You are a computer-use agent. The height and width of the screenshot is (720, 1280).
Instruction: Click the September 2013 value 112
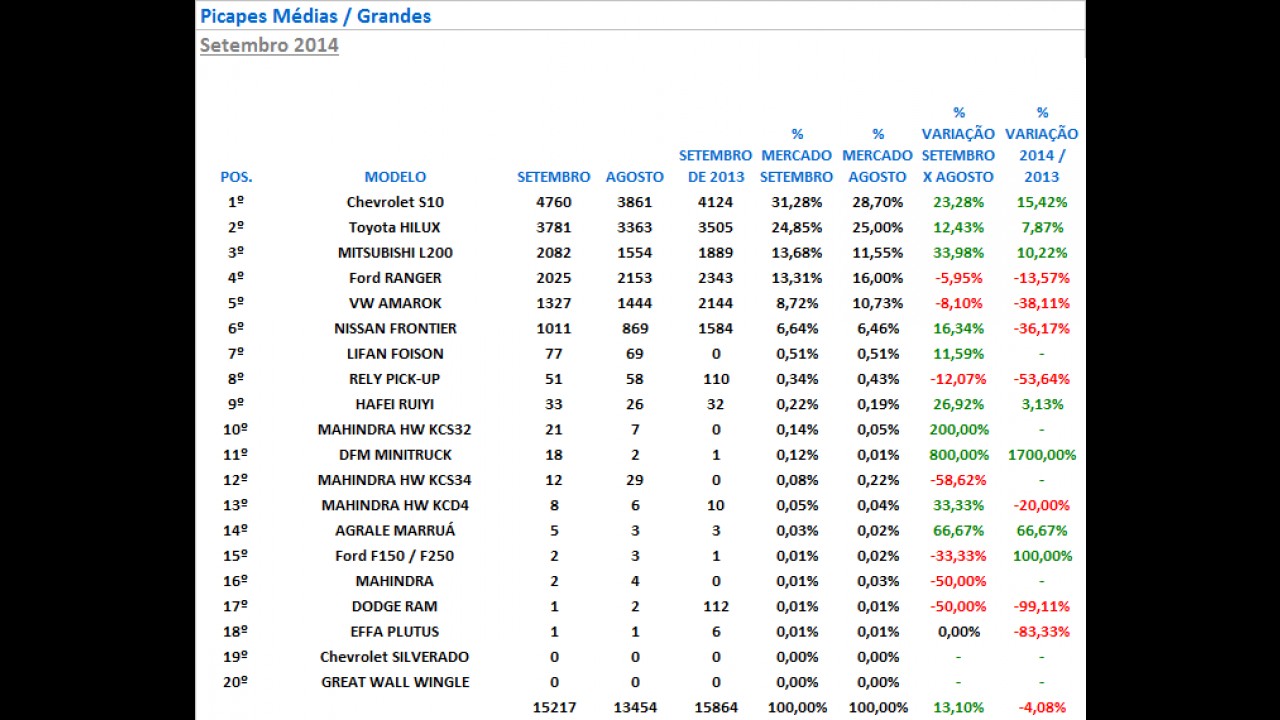tap(715, 606)
